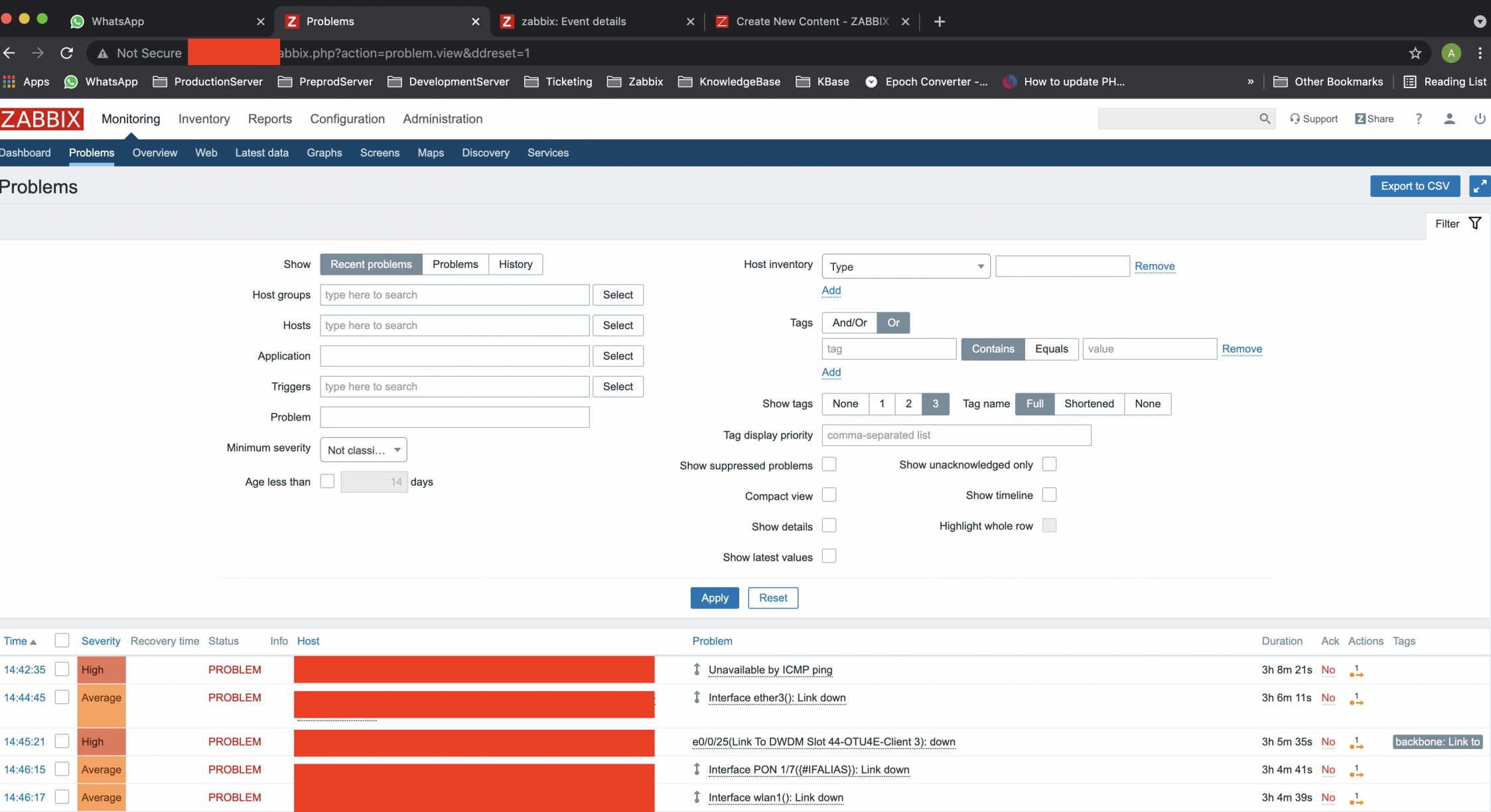This screenshot has width=1491, height=812.
Task: Click the sign out power icon
Action: (x=1479, y=119)
